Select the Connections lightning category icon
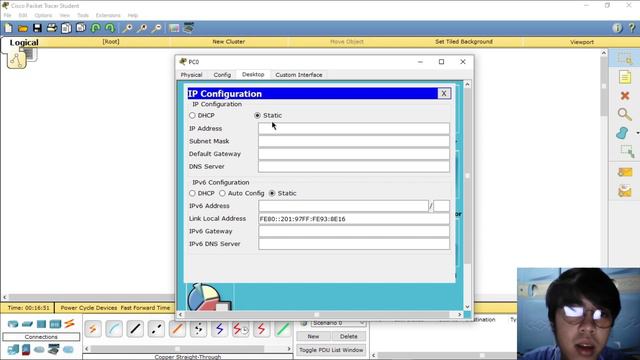 (x=69, y=324)
